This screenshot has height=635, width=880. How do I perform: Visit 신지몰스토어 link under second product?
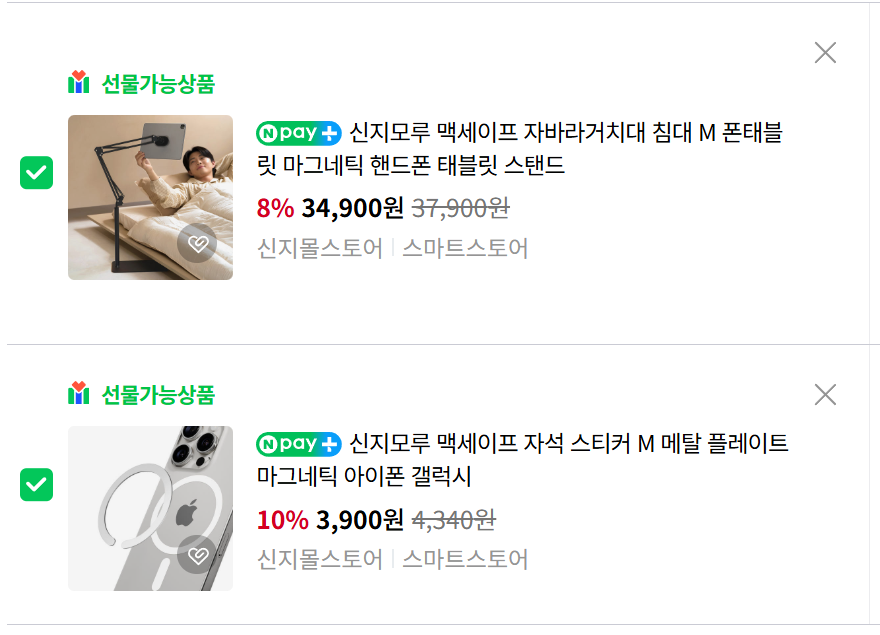click(320, 559)
